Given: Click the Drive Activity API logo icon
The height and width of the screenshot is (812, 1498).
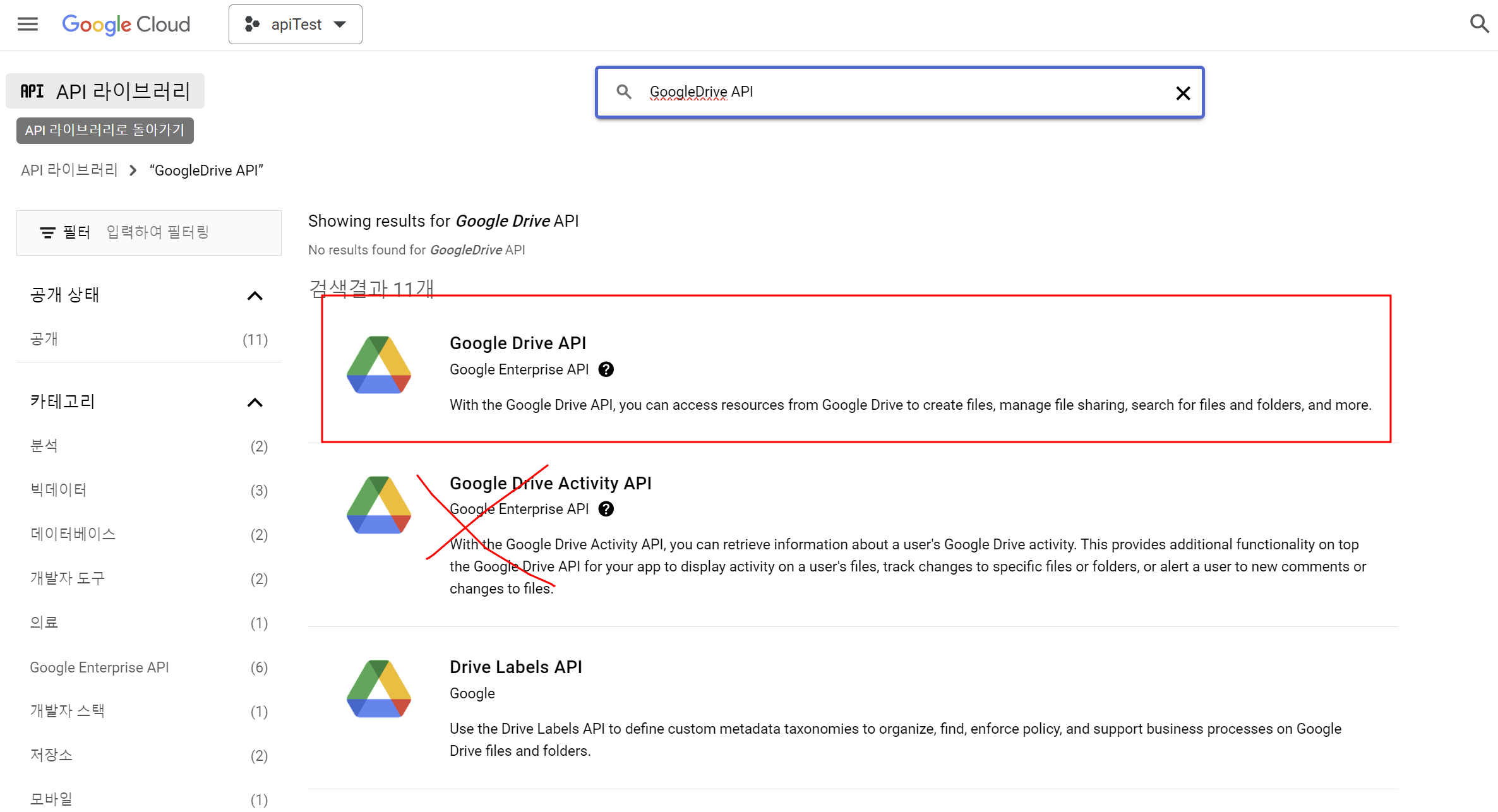Looking at the screenshot, I should click(379, 505).
